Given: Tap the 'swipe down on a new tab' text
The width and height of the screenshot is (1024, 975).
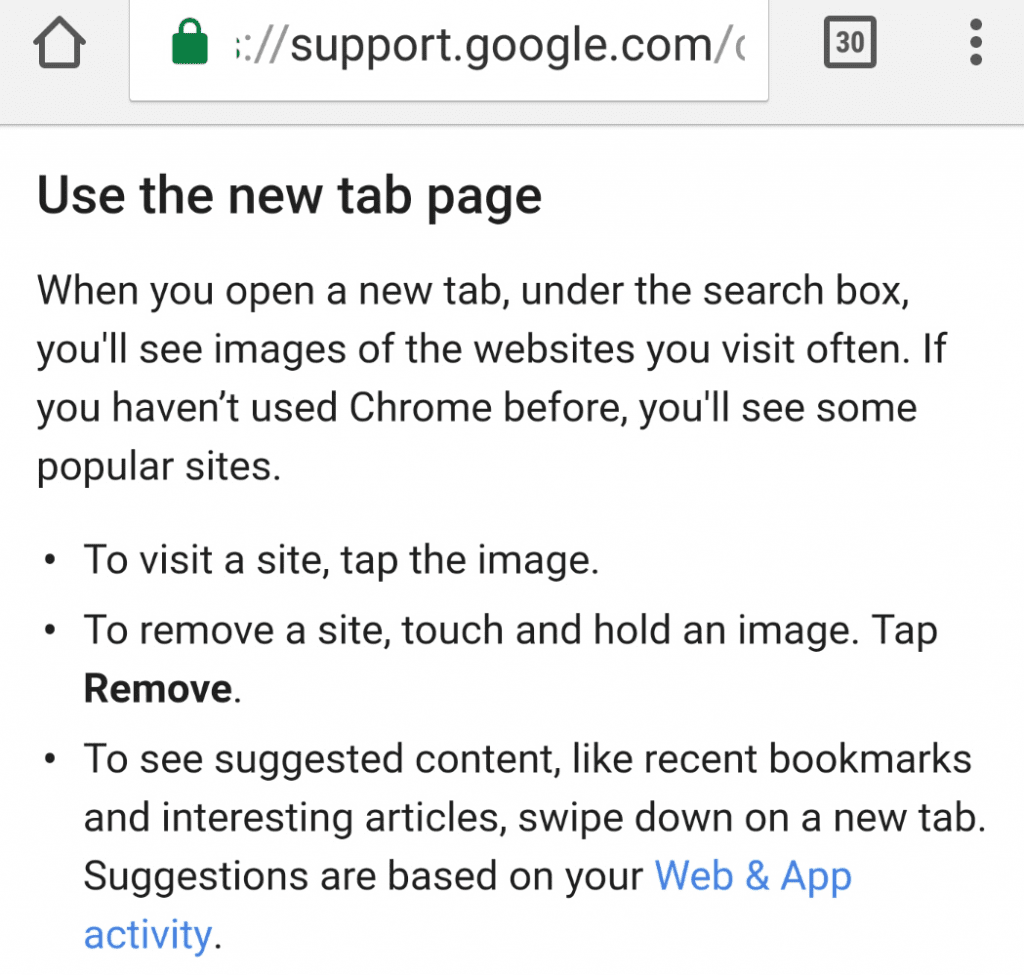Looking at the screenshot, I should click(751, 818).
